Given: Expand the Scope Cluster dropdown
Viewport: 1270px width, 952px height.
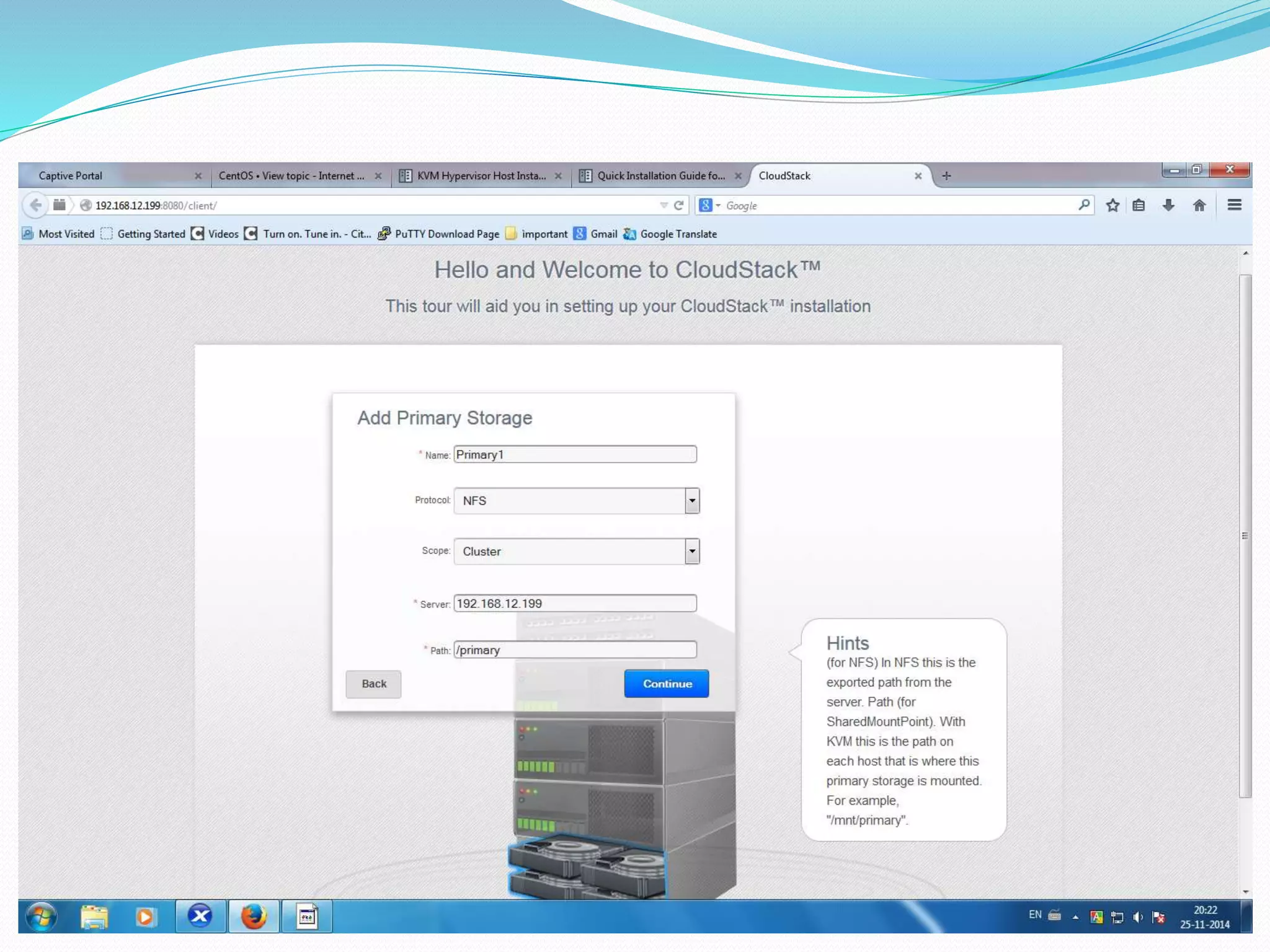Looking at the screenshot, I should click(692, 552).
